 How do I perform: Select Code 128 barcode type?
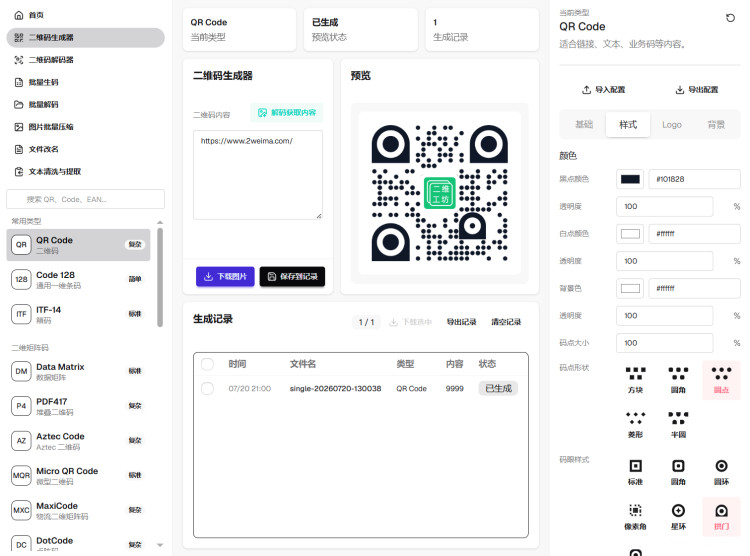point(78,279)
